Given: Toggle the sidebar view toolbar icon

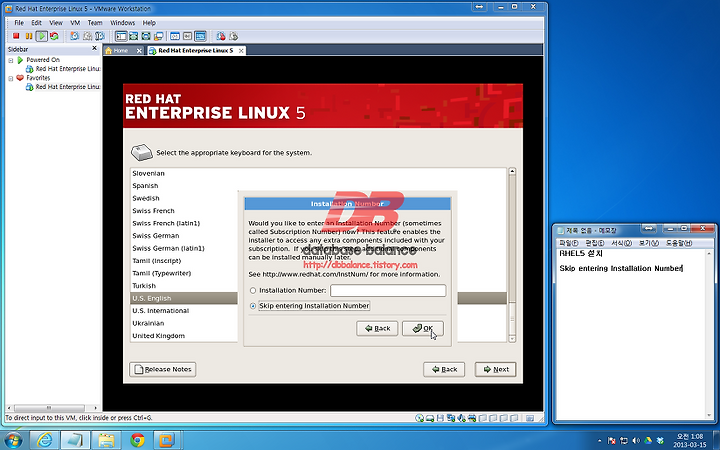Looking at the screenshot, I should [x=121, y=36].
